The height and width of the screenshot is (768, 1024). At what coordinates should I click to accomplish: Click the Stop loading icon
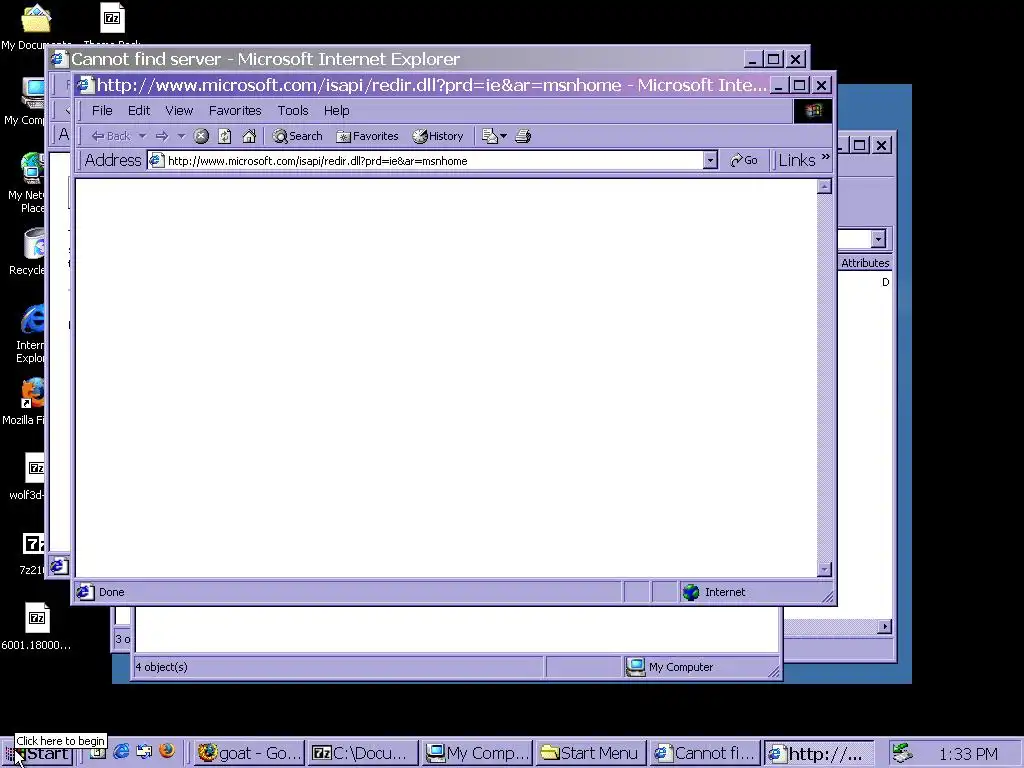point(201,136)
